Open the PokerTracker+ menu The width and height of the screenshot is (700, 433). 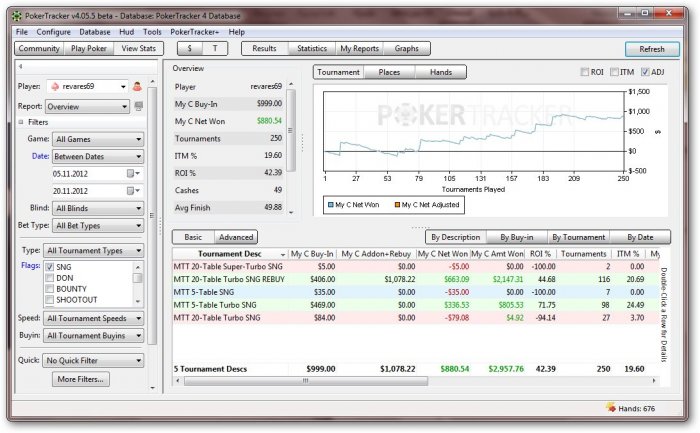point(195,32)
